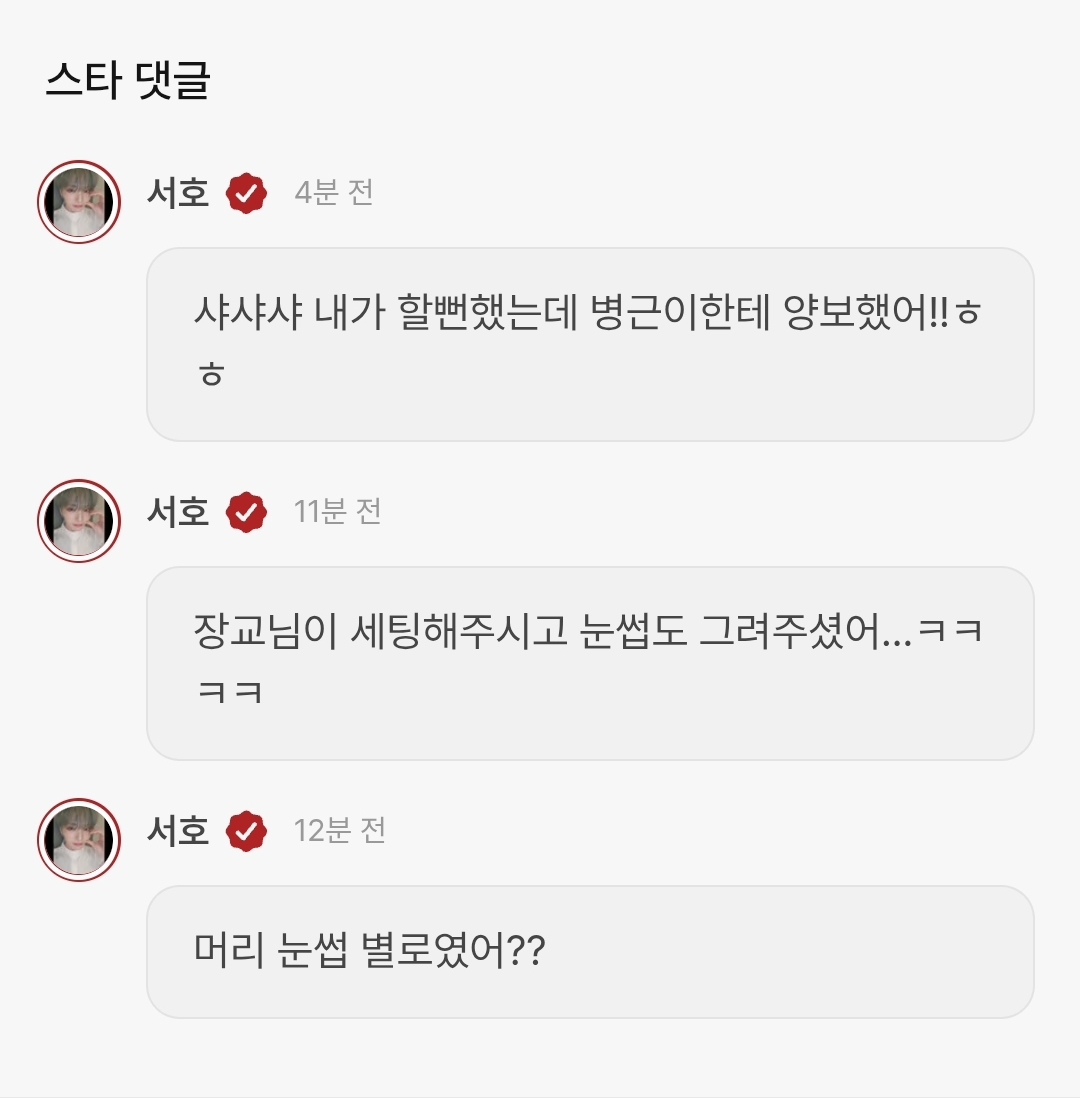Viewport: 1080px width, 1098px height.
Task: Select the 4분 전 timestamp
Action: point(333,193)
